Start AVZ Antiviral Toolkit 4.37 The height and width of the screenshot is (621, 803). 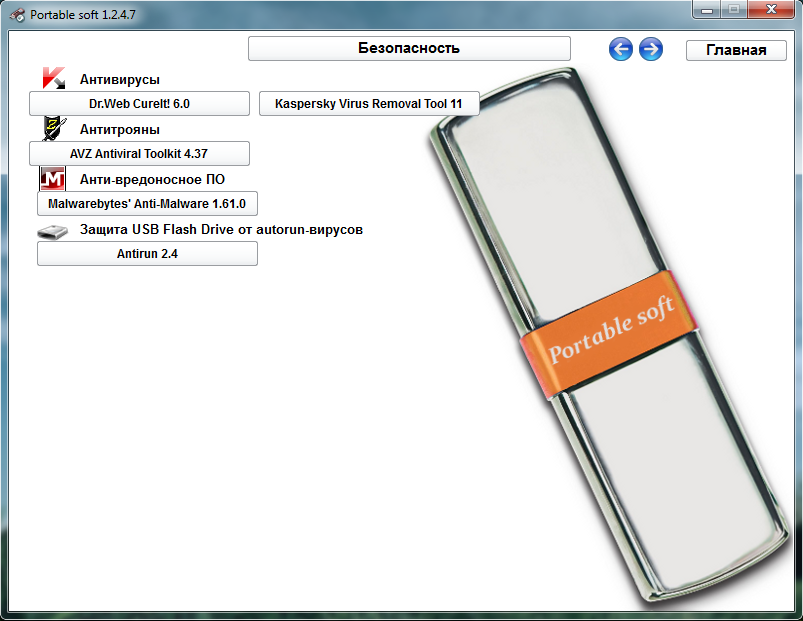[139, 154]
